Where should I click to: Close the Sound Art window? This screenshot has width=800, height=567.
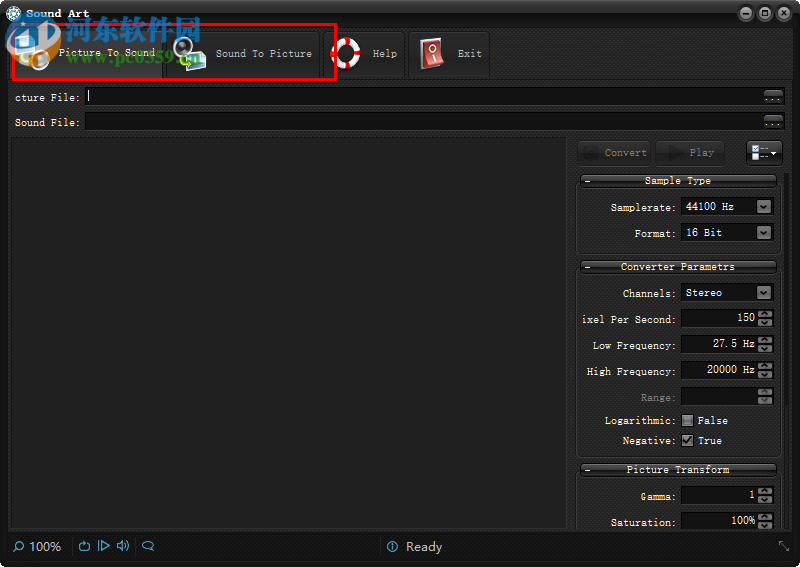[x=784, y=13]
